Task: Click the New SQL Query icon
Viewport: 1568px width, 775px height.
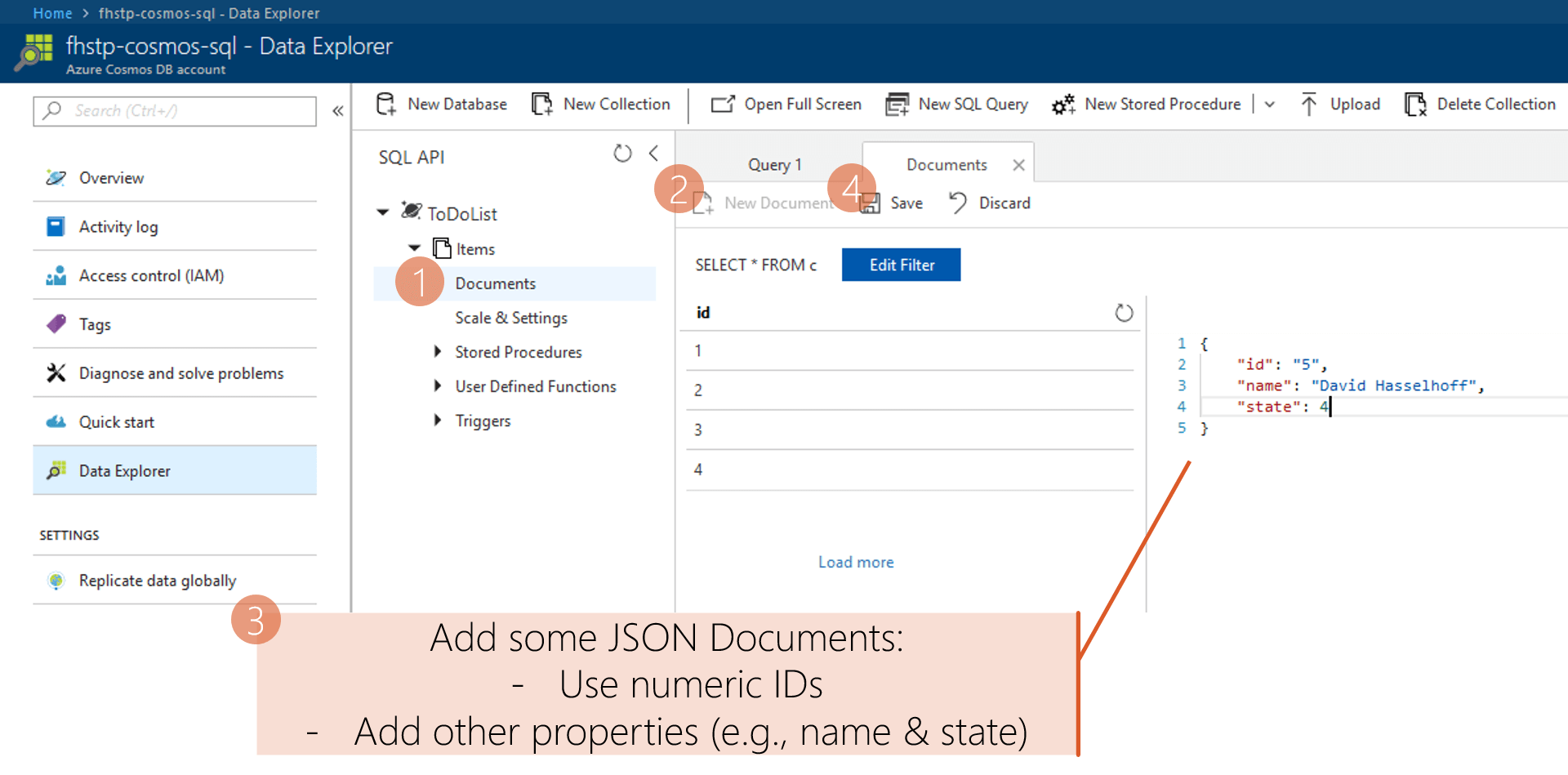Action: coord(897,105)
